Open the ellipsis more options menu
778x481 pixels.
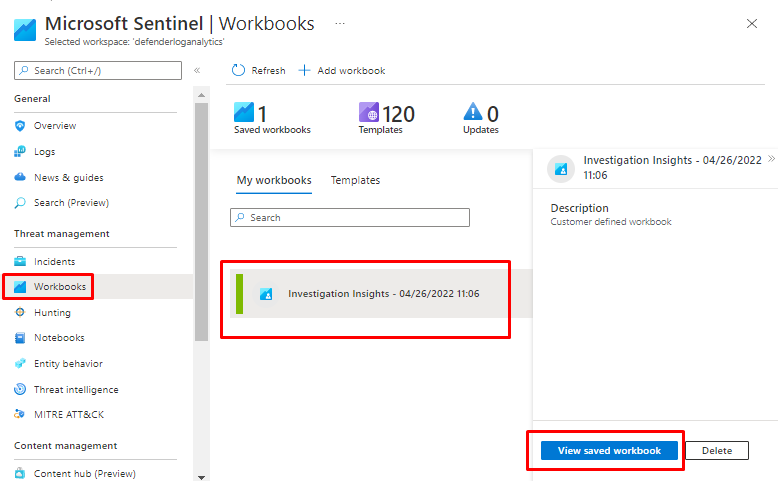pyautogui.click(x=340, y=23)
